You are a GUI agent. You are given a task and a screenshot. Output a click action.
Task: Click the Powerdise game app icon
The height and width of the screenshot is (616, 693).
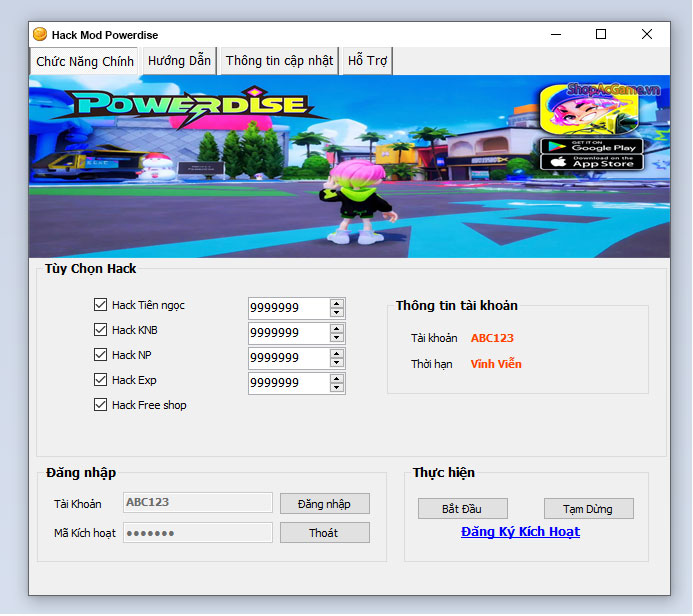(589, 110)
